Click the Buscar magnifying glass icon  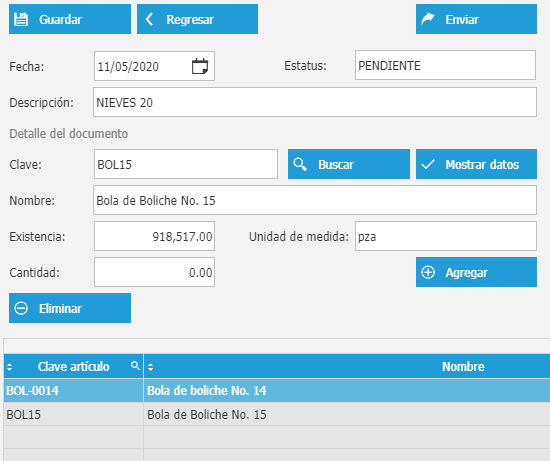(300, 164)
